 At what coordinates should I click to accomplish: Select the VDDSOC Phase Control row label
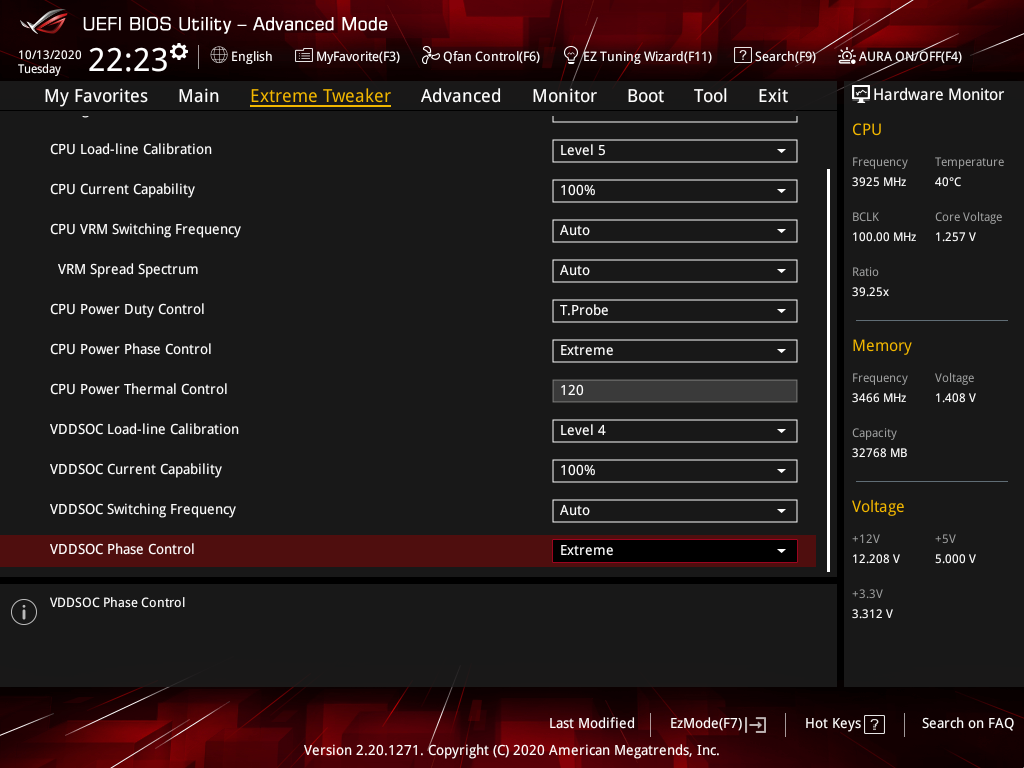point(122,549)
